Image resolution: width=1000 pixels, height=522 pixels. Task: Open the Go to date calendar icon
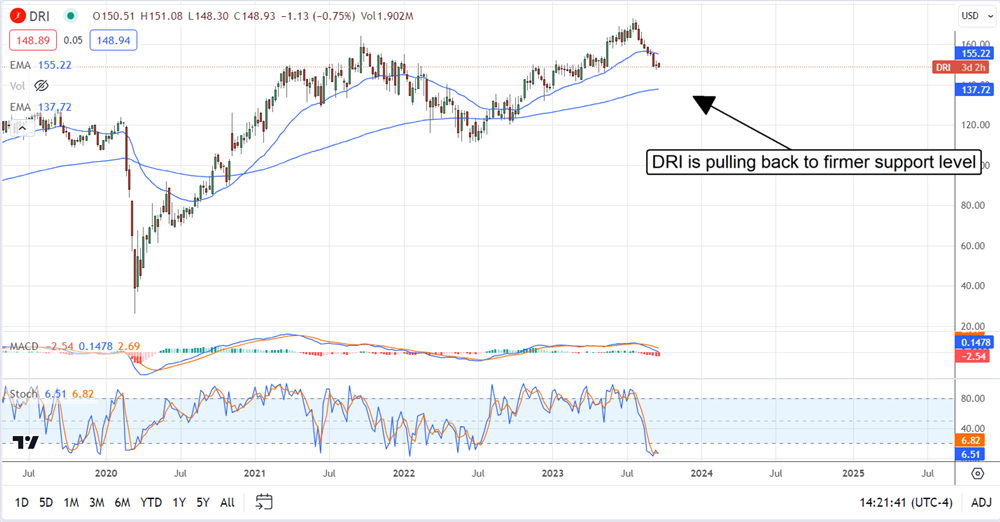tap(264, 501)
